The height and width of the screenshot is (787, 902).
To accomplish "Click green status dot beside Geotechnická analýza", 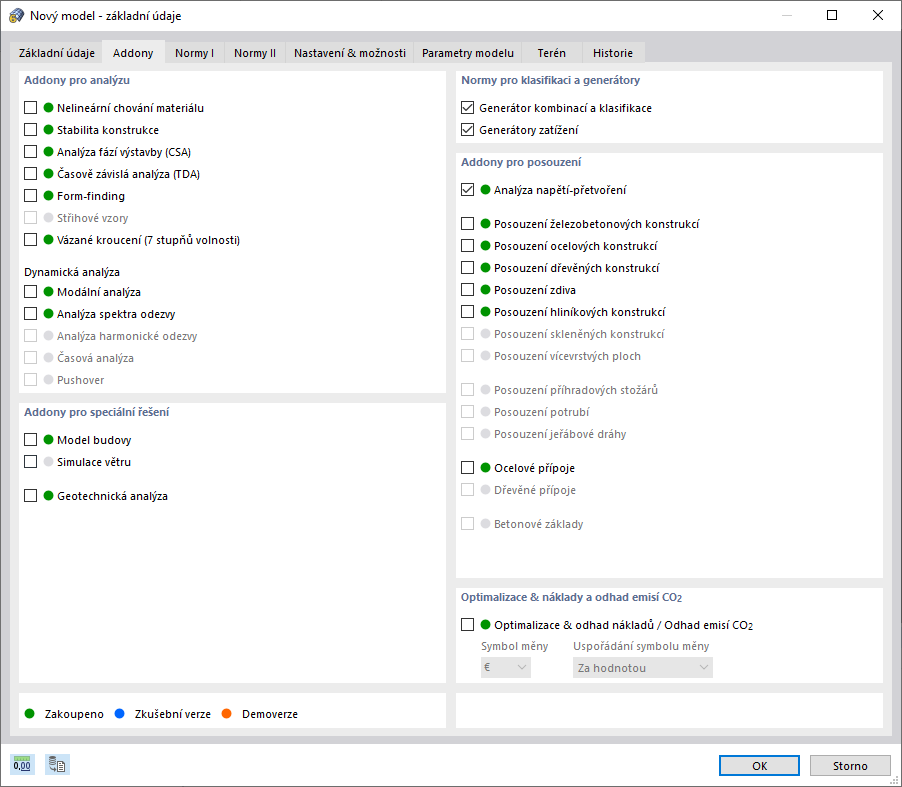I will 49,495.
